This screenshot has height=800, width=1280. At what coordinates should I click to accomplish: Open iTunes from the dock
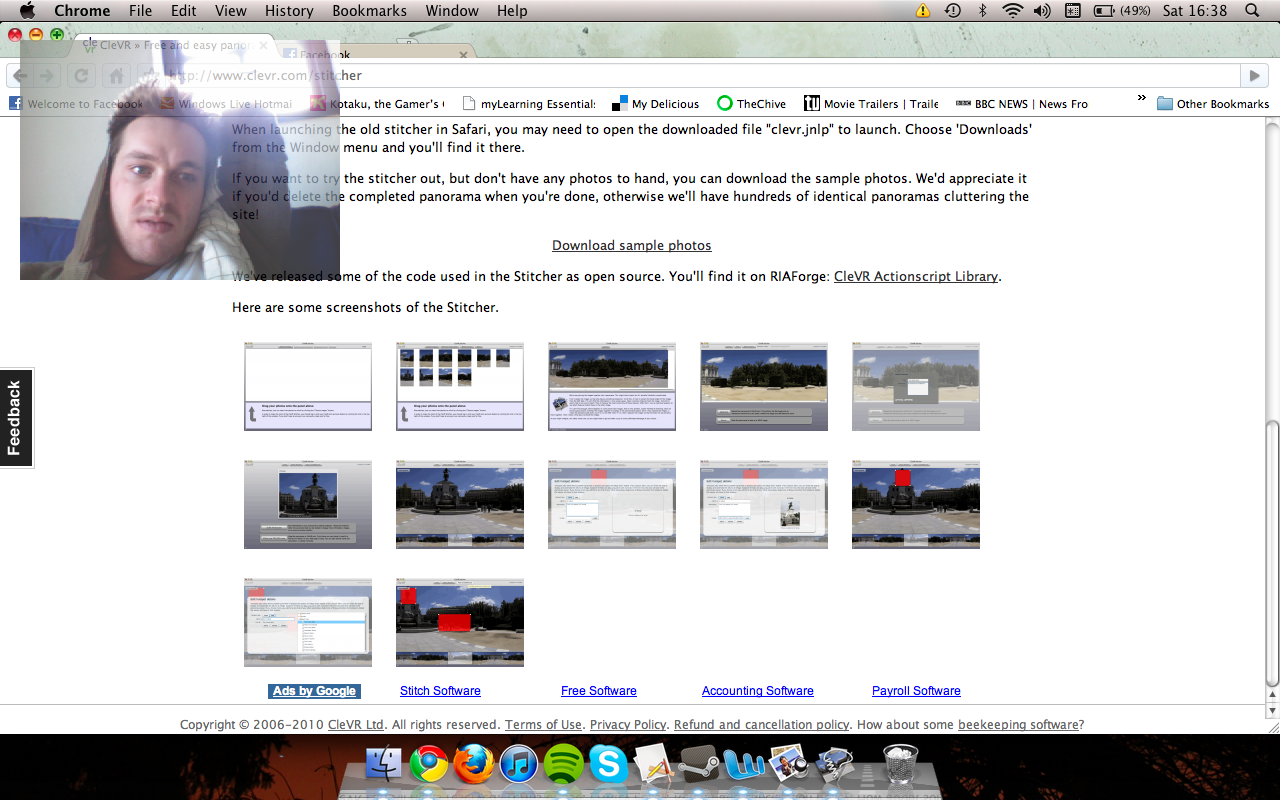pos(519,766)
